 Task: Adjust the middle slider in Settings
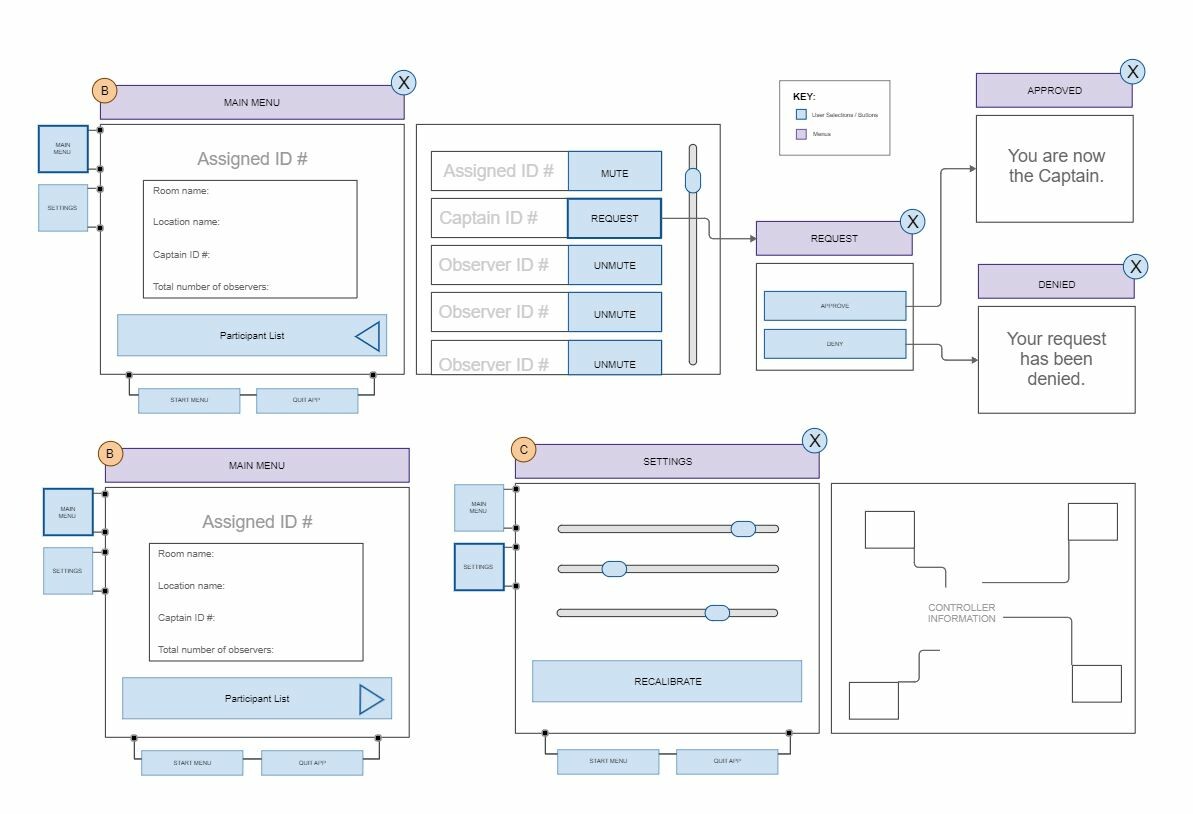[x=612, y=568]
